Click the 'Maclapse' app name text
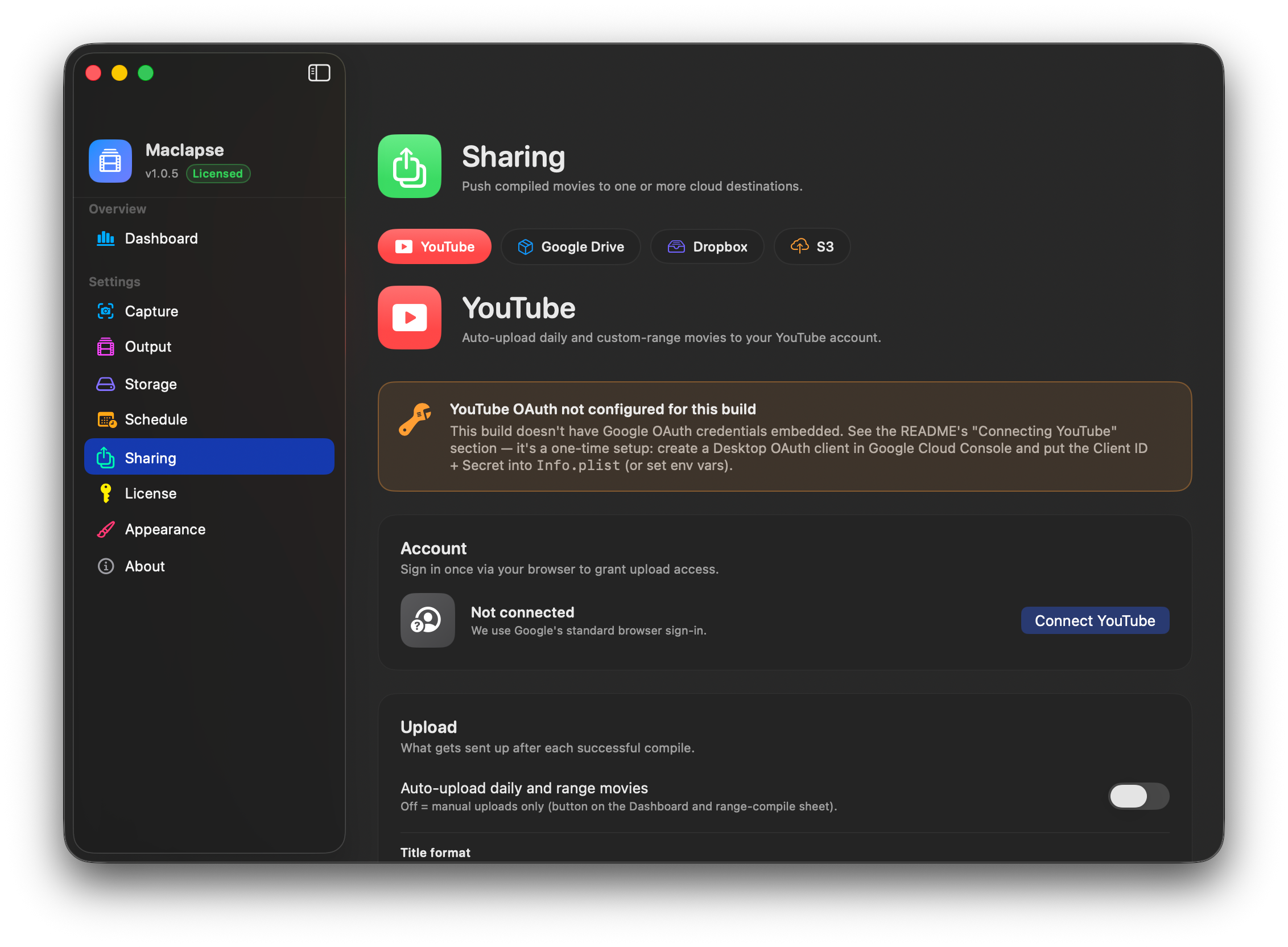 [184, 150]
